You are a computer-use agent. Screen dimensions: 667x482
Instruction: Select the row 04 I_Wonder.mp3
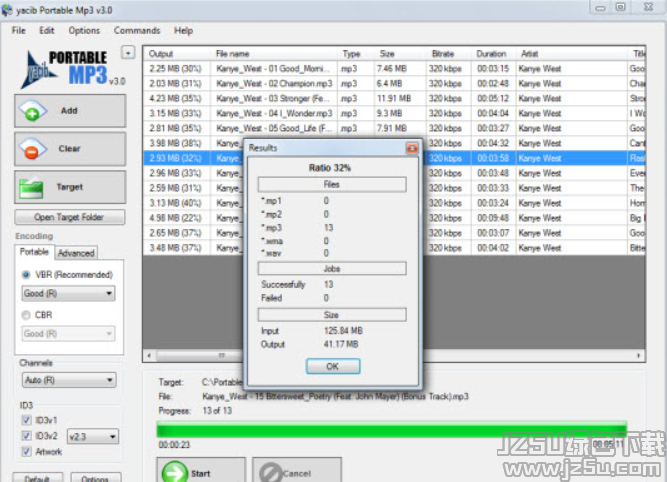point(394,113)
